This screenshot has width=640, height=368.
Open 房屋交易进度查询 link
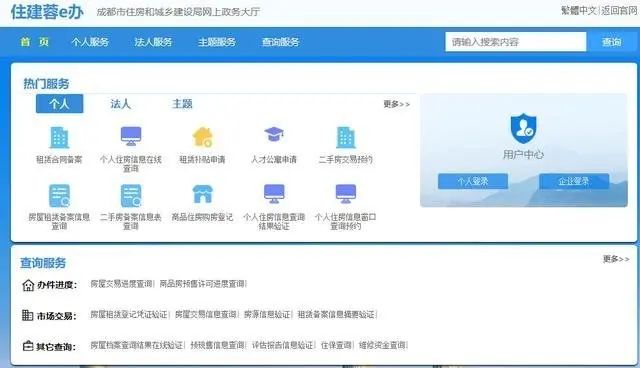click(x=121, y=284)
